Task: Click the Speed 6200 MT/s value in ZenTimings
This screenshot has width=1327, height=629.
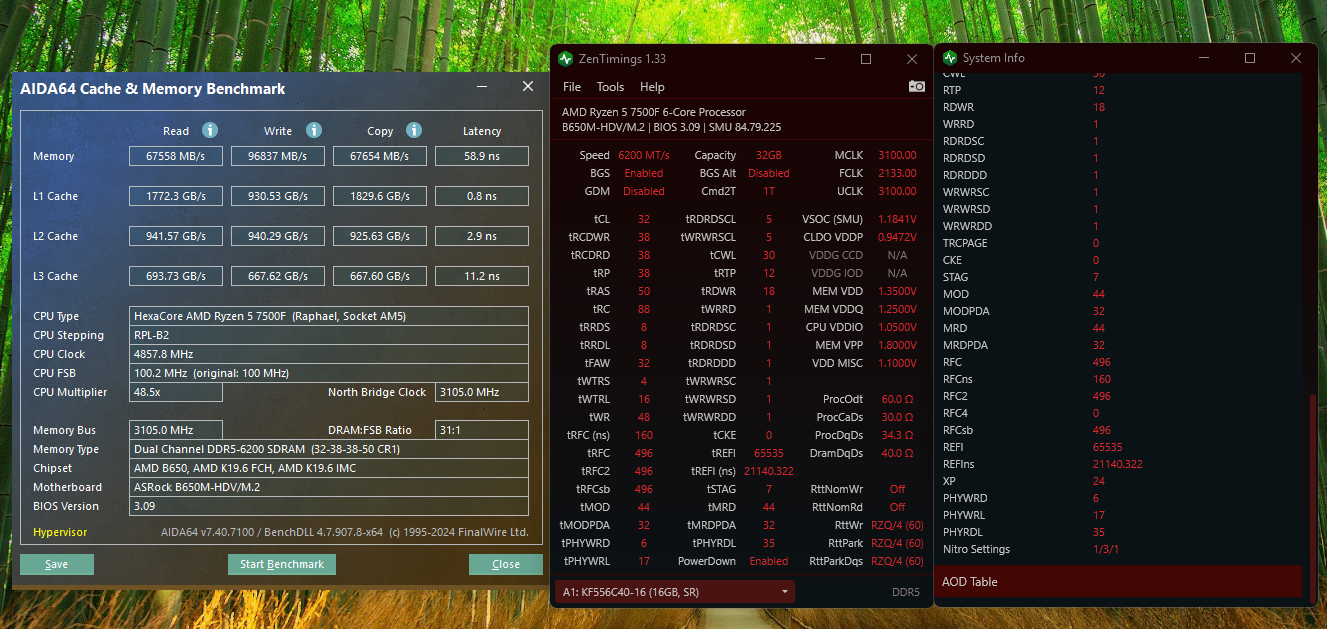Action: coord(644,155)
